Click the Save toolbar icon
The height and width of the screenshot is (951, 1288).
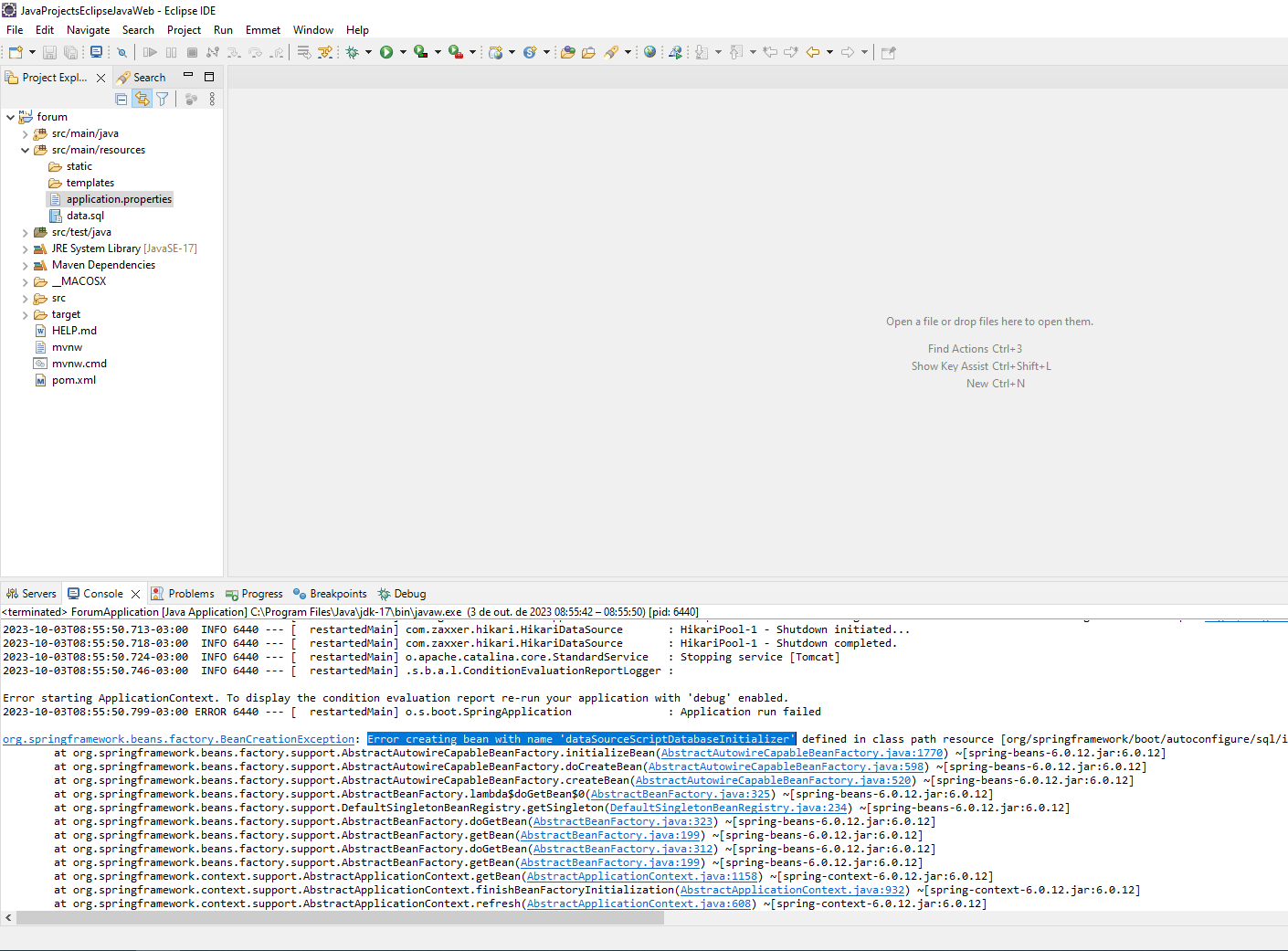click(49, 52)
